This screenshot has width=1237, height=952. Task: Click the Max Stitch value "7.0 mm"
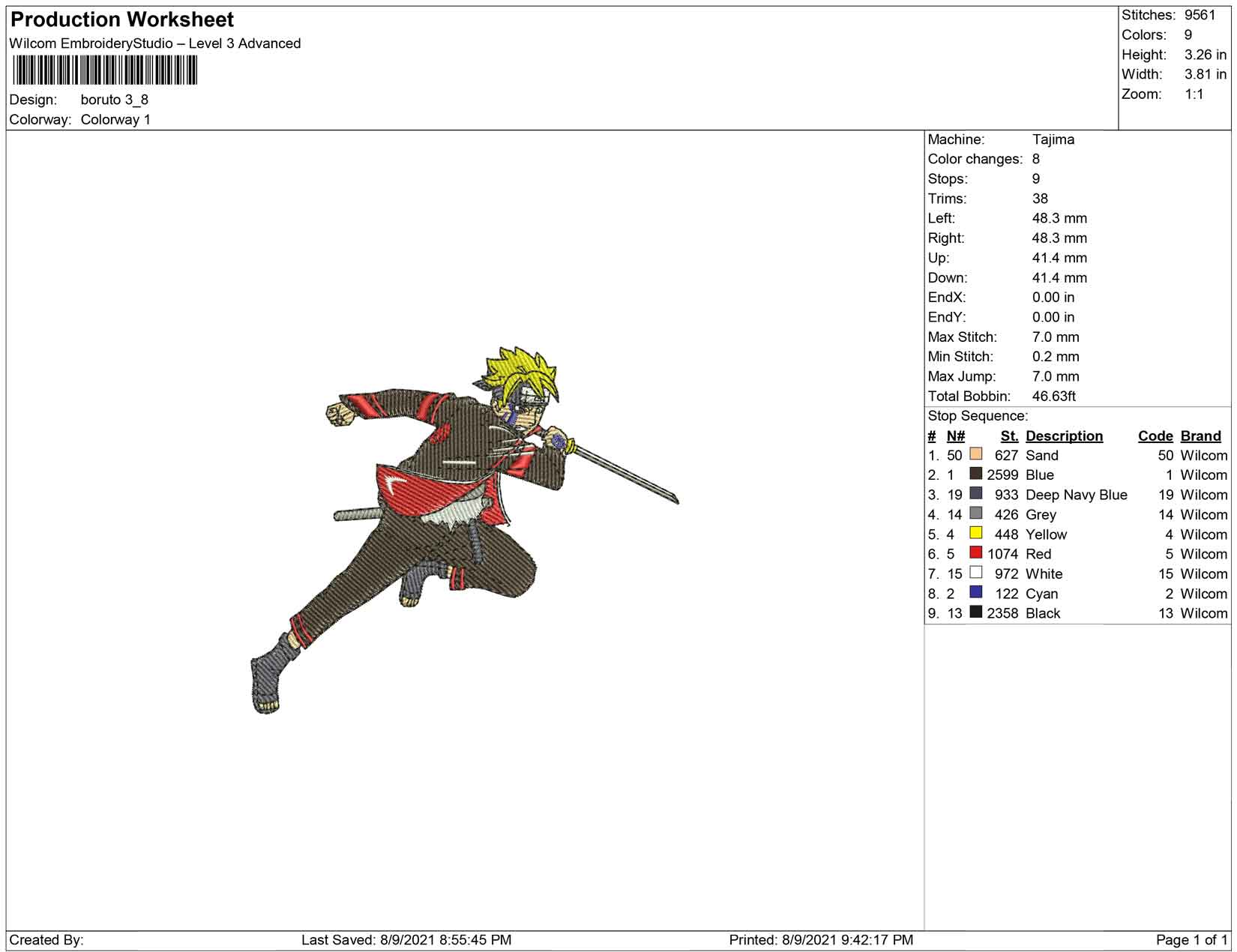(x=1056, y=337)
